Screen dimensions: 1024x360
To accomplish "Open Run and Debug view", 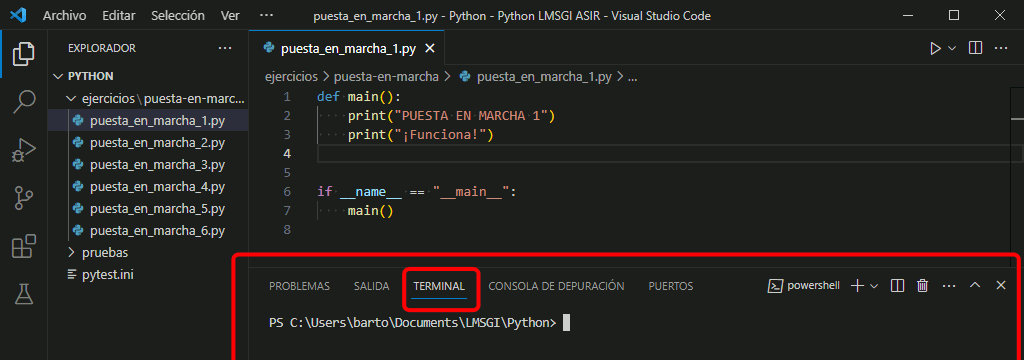I will point(24,150).
